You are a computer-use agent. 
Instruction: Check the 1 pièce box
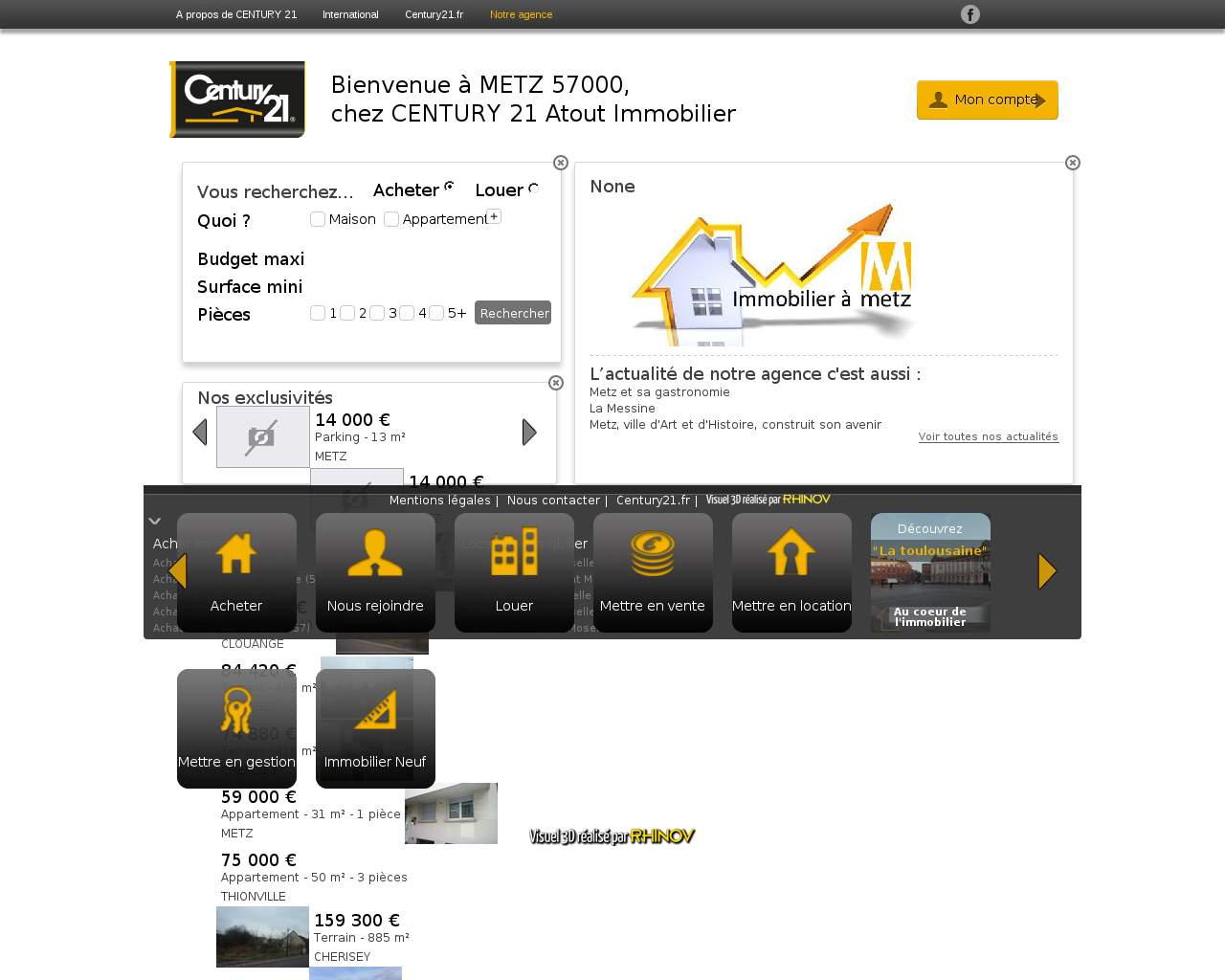(x=318, y=313)
